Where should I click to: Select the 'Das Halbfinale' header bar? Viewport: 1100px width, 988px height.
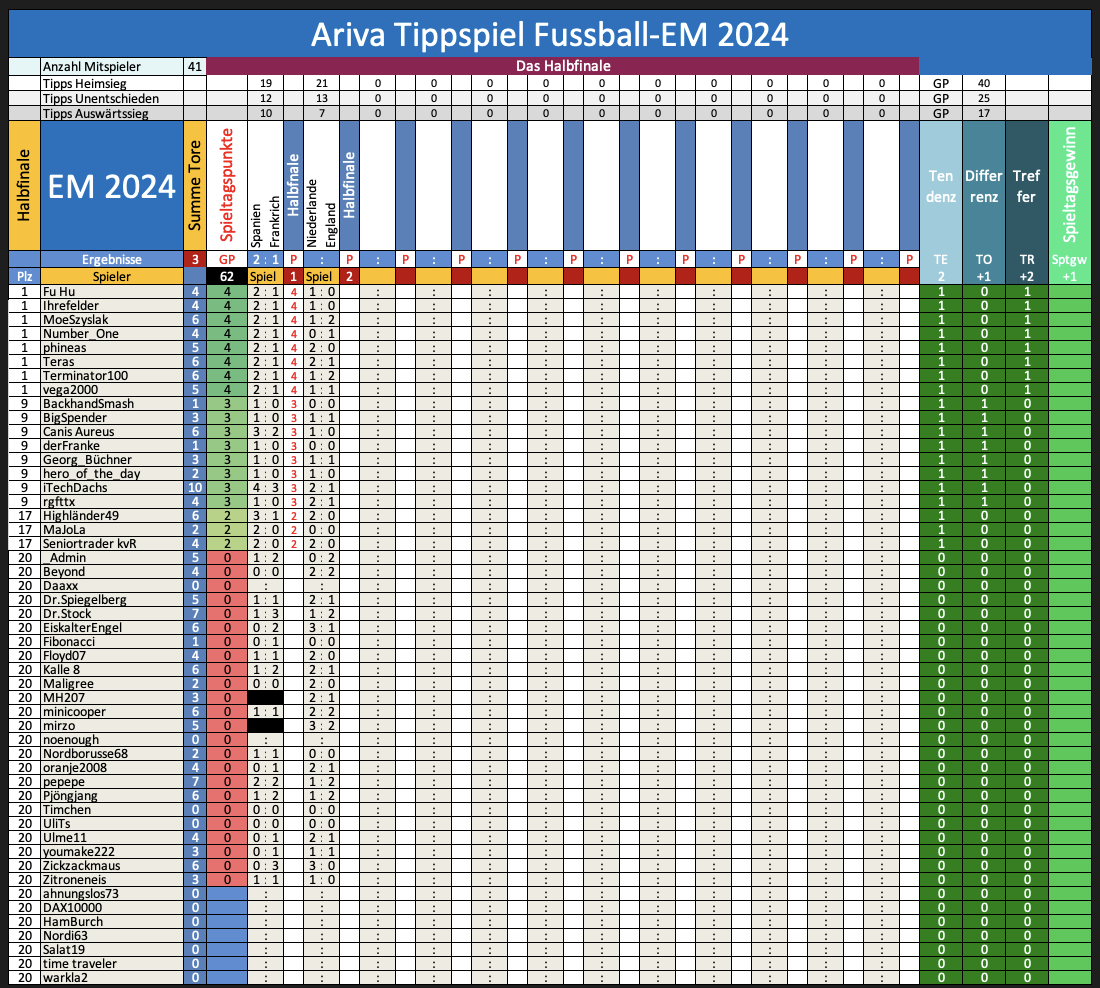pos(563,66)
